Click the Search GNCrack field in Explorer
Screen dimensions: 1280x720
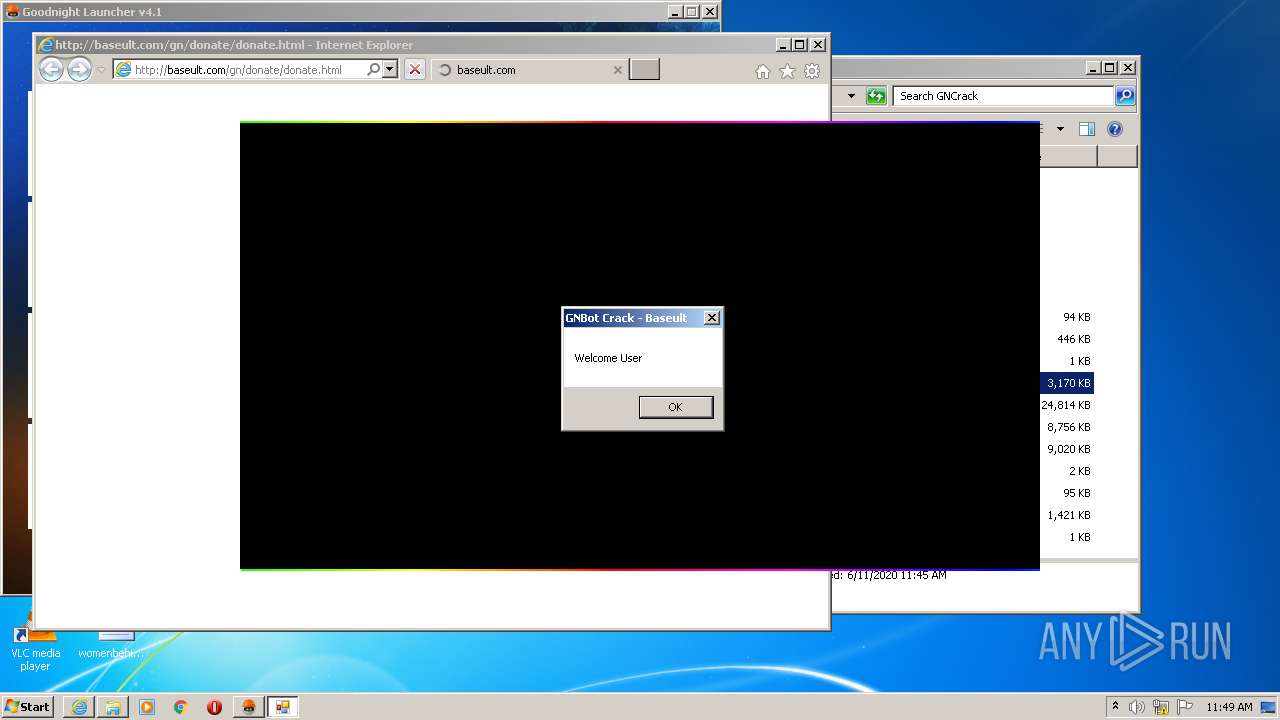pyautogui.click(x=1003, y=96)
